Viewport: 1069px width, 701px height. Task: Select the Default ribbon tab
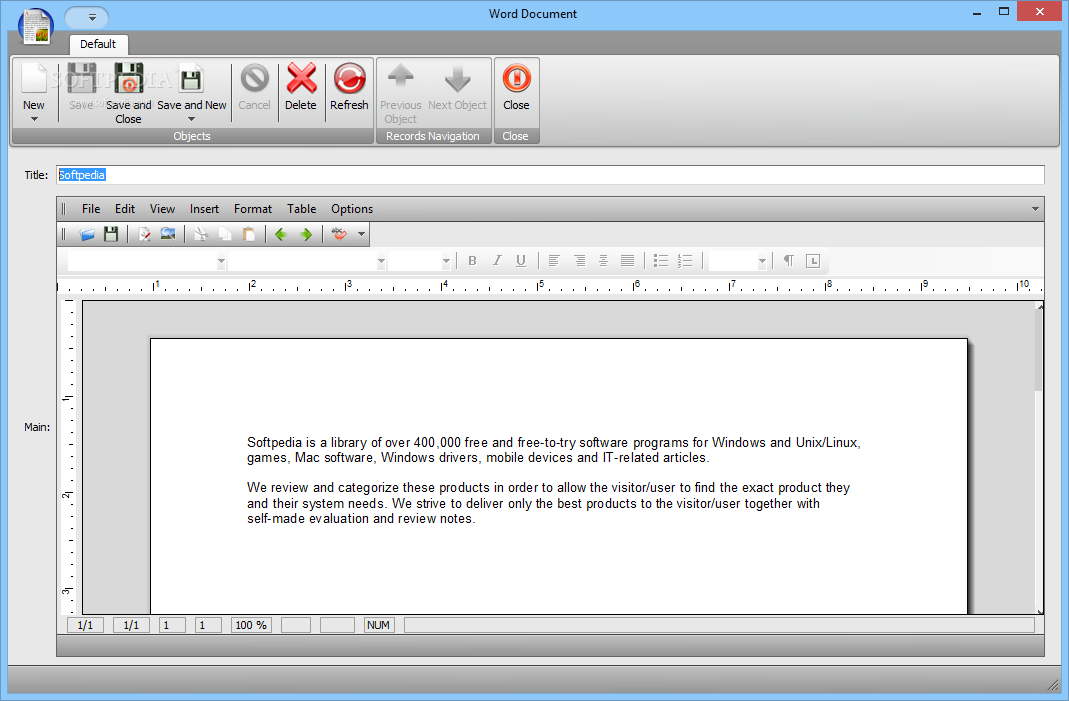(x=98, y=44)
